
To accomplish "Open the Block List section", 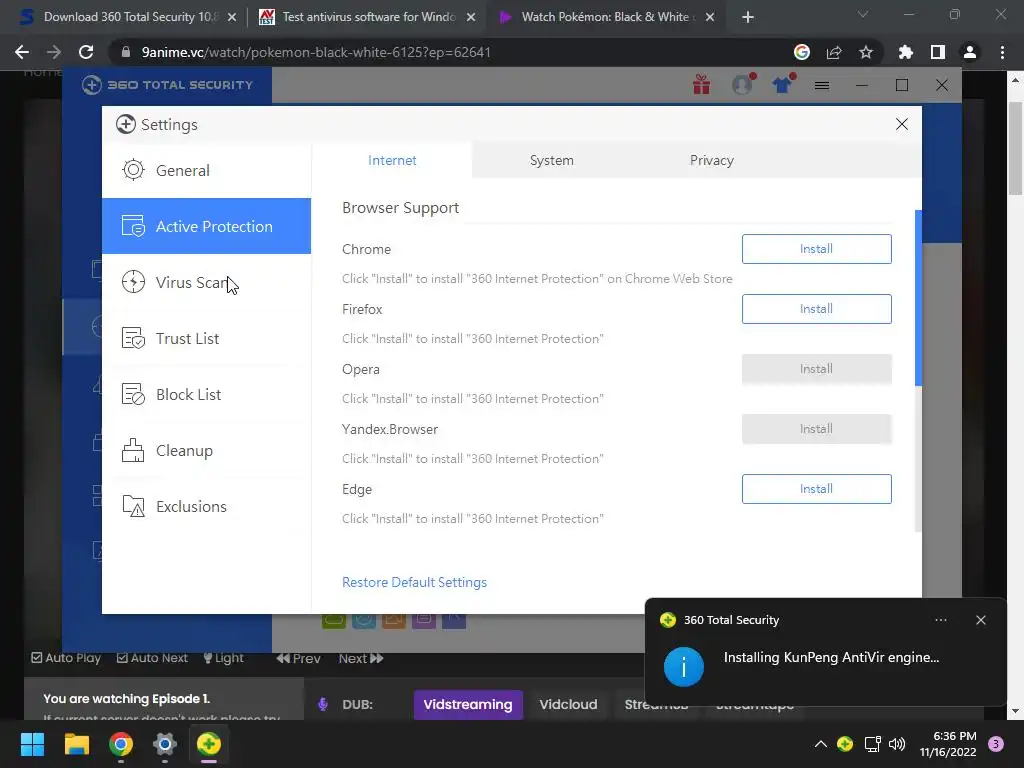I will coord(206,394).
